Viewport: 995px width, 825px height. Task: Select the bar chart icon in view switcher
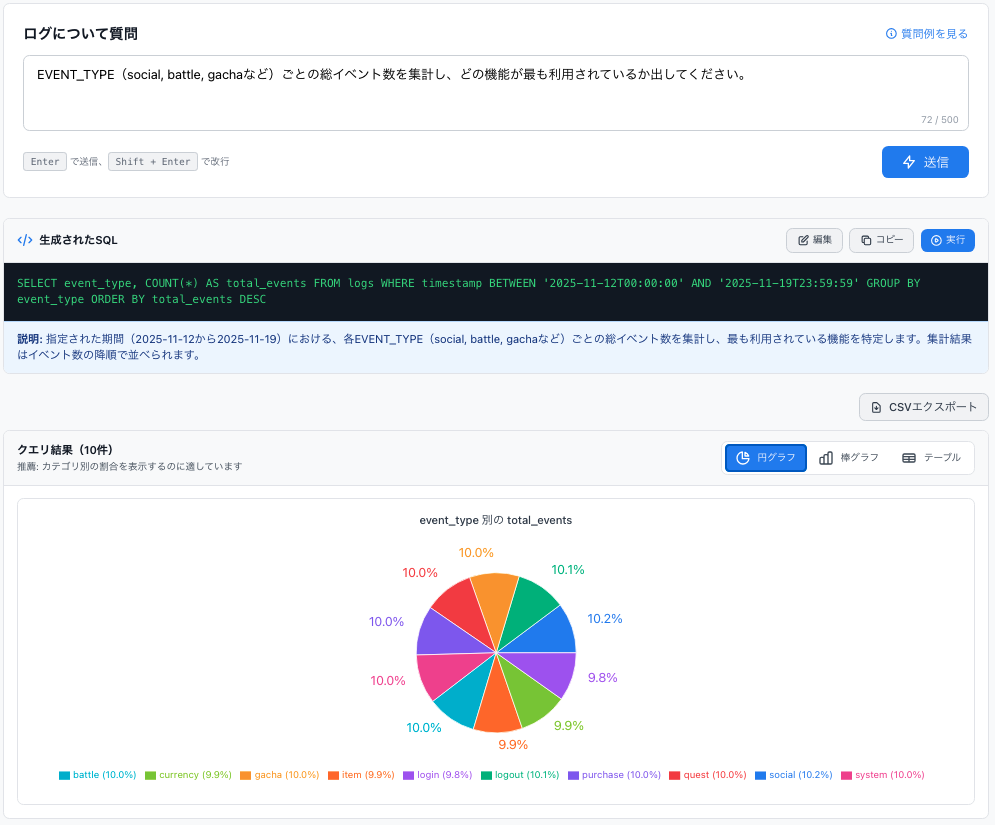coord(825,457)
